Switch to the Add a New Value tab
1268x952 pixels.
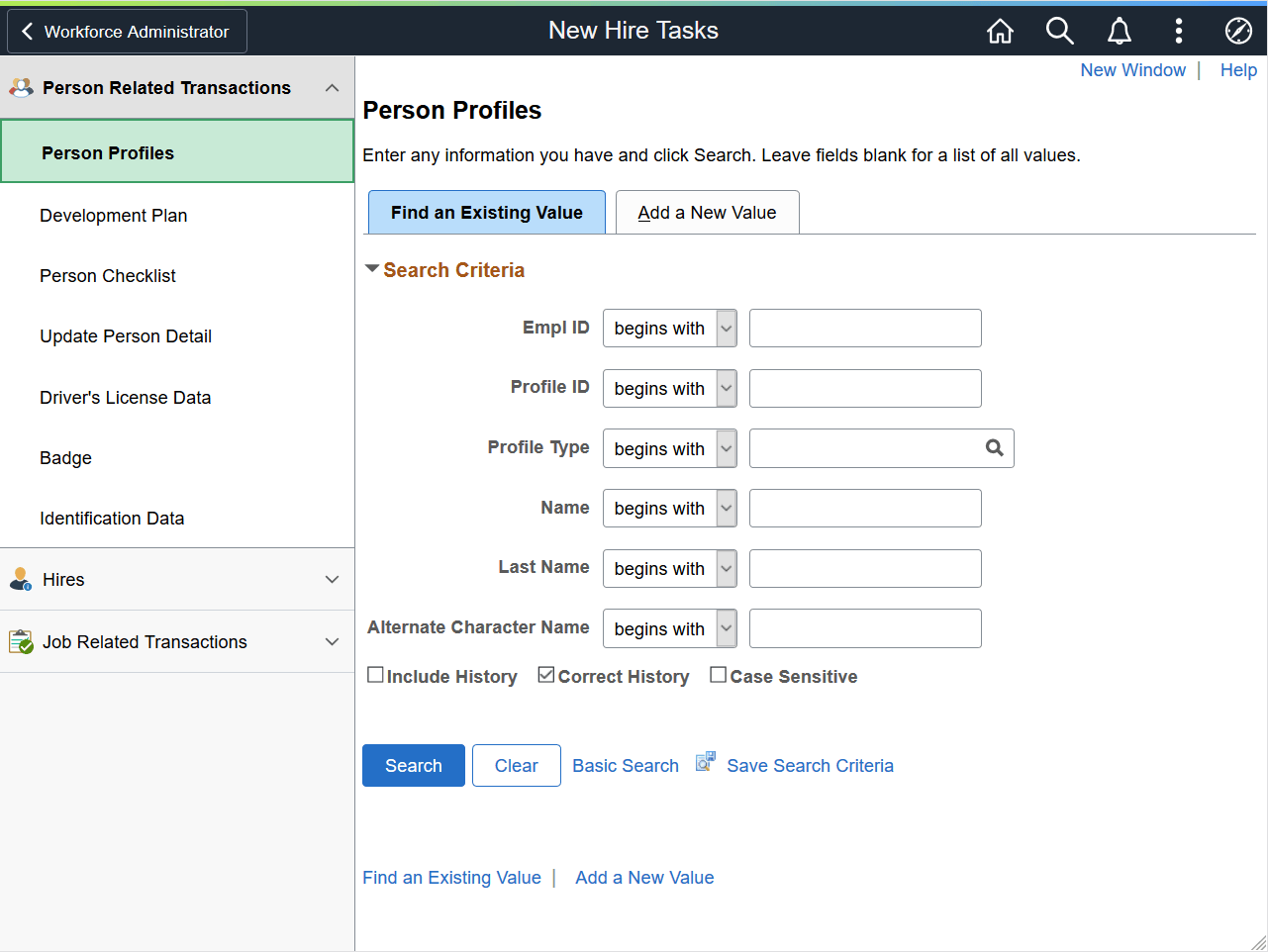(707, 212)
